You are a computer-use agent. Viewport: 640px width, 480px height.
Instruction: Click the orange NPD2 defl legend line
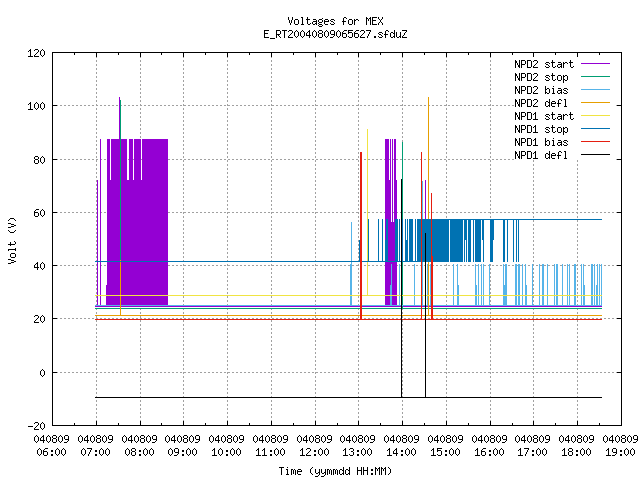pos(596,102)
